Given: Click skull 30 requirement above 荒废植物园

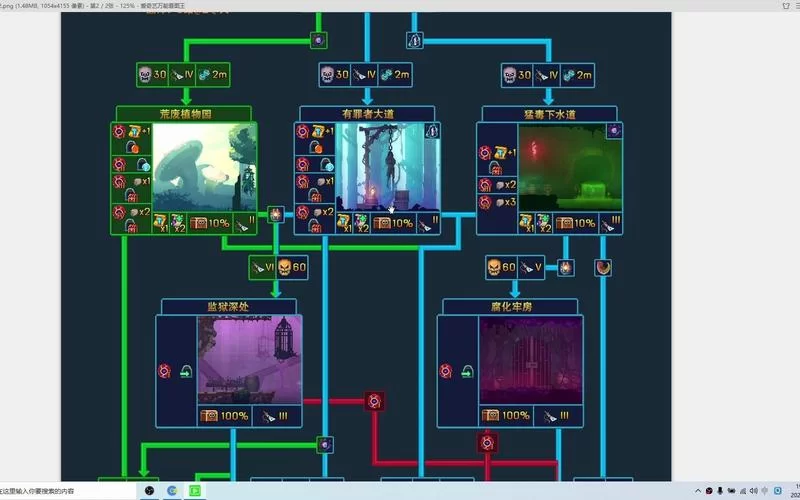Looking at the screenshot, I should [153, 74].
